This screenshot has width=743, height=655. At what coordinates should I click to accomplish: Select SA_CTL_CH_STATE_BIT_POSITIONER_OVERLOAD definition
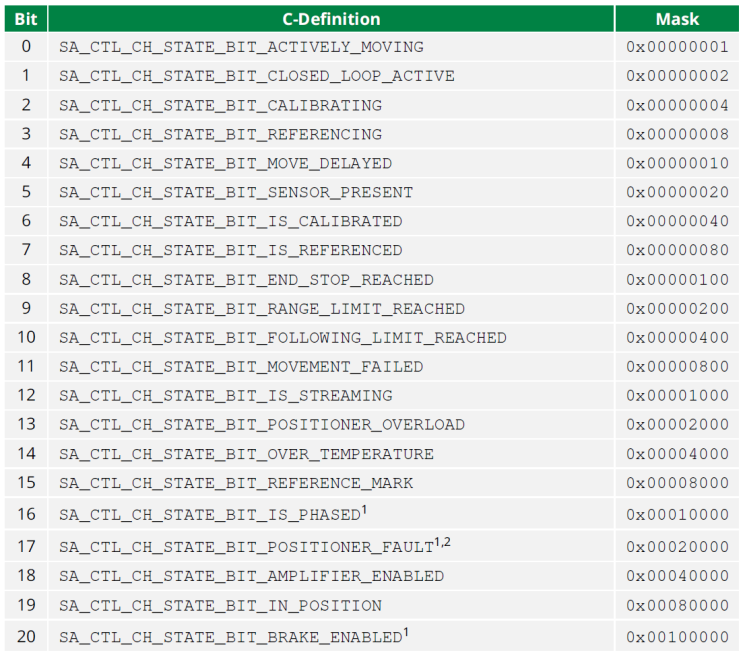[262, 424]
